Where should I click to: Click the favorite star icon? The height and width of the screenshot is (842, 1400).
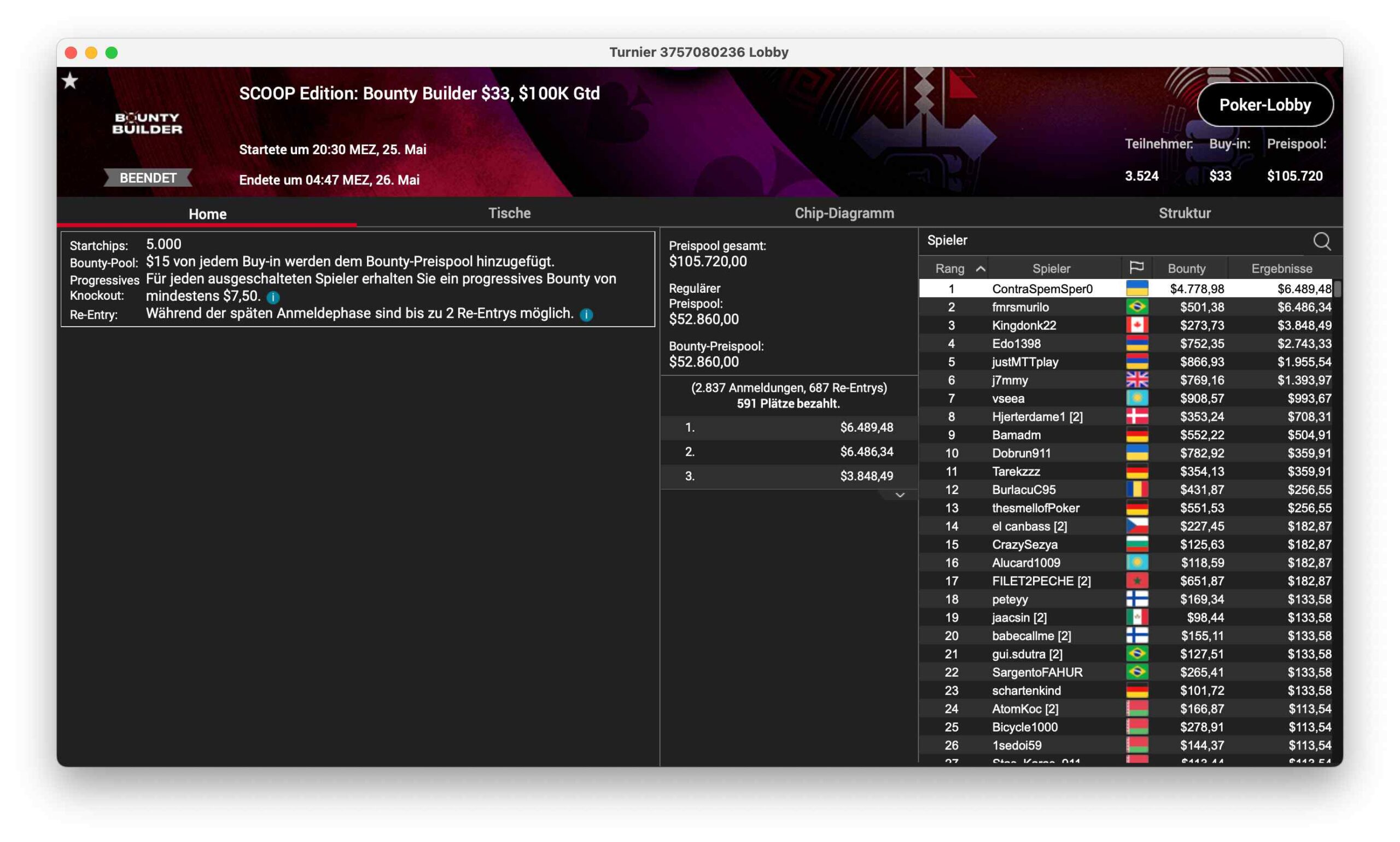(x=70, y=81)
